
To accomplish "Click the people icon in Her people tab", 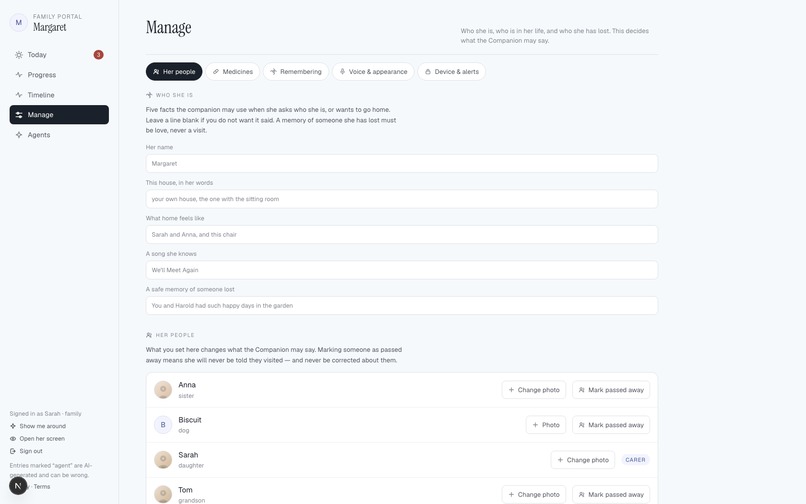I will click(156, 71).
